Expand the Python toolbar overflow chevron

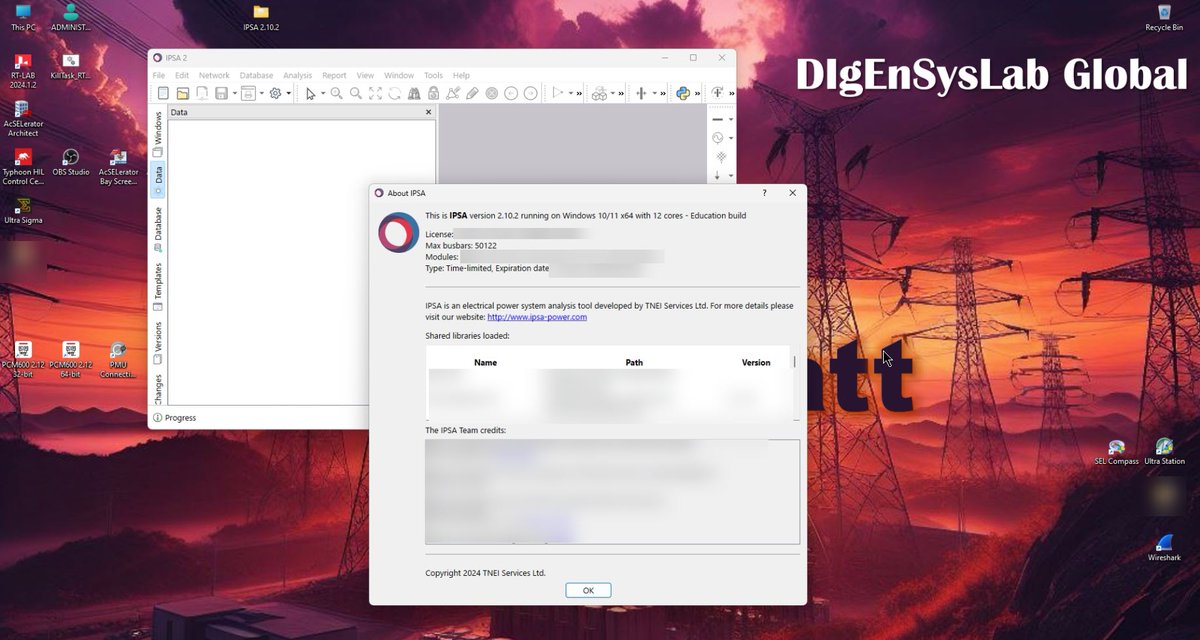pos(697,93)
